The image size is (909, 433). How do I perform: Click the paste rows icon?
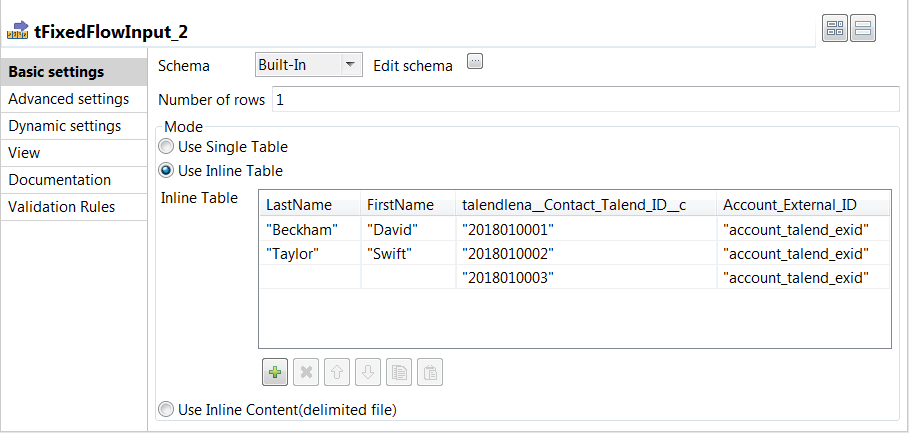(429, 373)
